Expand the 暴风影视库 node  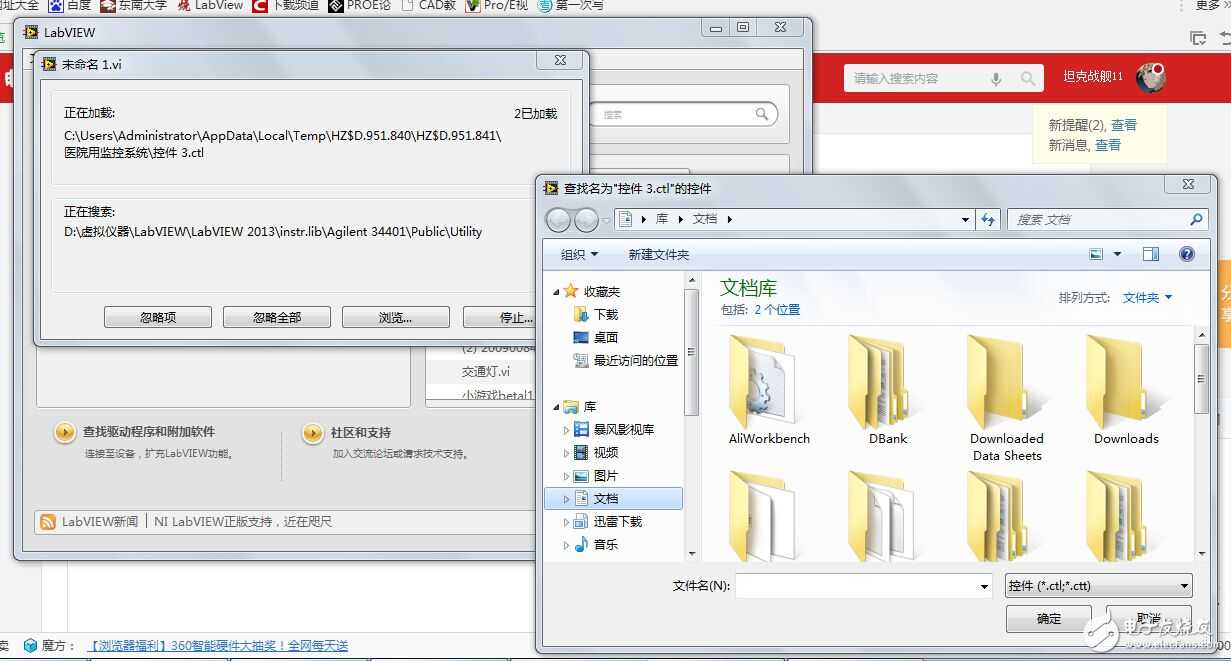pyautogui.click(x=566, y=430)
